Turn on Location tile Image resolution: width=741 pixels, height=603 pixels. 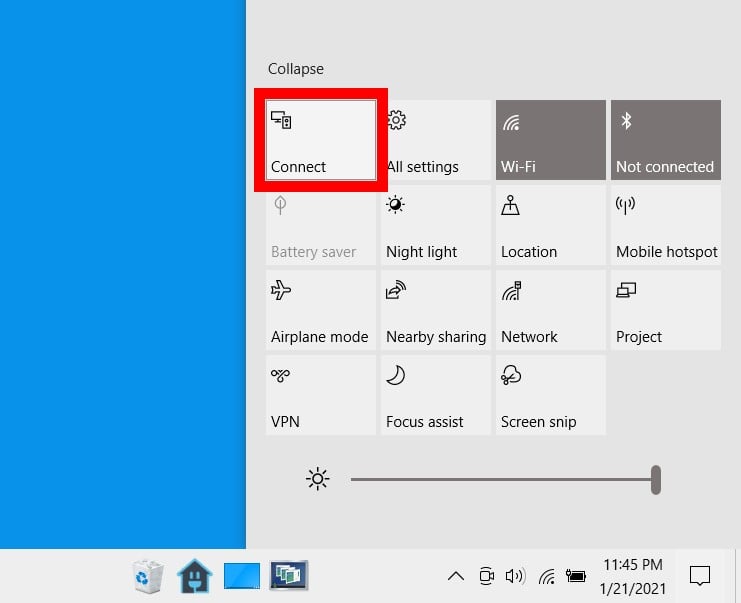click(x=550, y=225)
